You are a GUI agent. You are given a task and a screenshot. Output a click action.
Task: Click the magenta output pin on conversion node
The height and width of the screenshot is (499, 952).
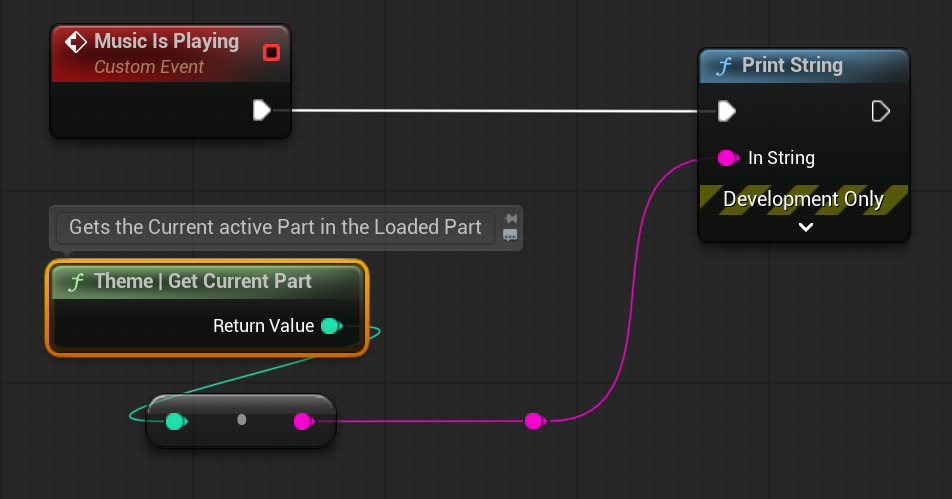[302, 422]
